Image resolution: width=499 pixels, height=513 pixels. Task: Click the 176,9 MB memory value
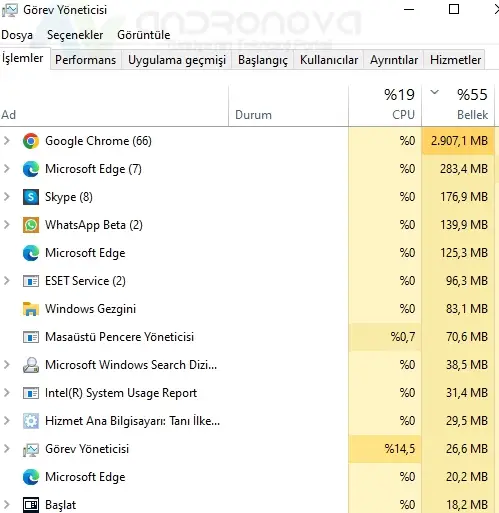464,197
